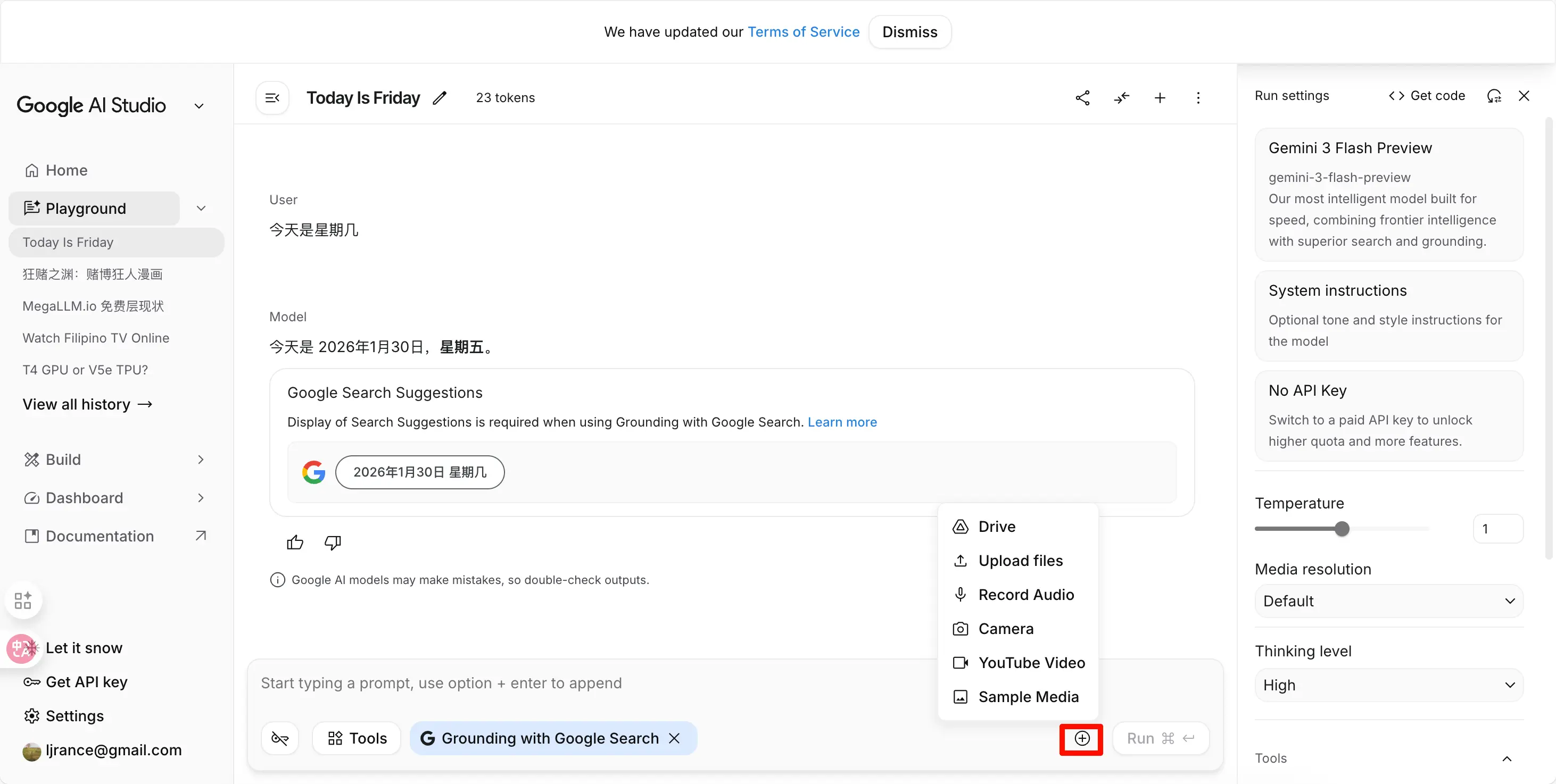The height and width of the screenshot is (784, 1556).
Task: Toggle the temporary chat icon button
Action: (280, 738)
